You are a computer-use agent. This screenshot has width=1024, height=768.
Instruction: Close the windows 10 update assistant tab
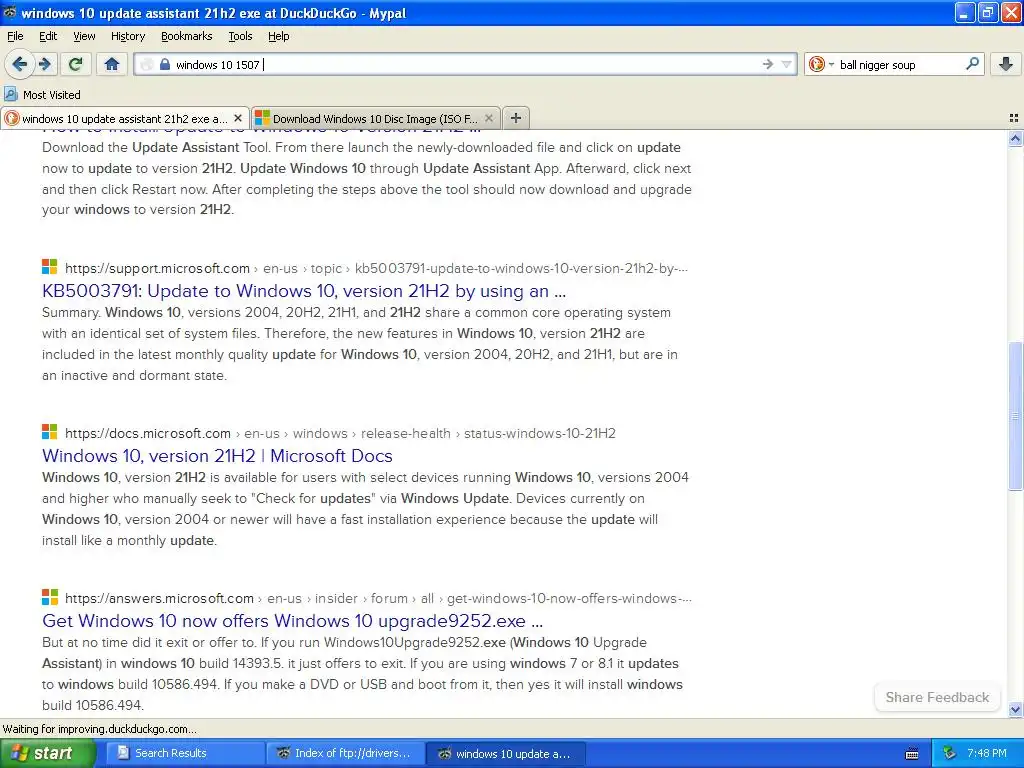click(x=238, y=118)
